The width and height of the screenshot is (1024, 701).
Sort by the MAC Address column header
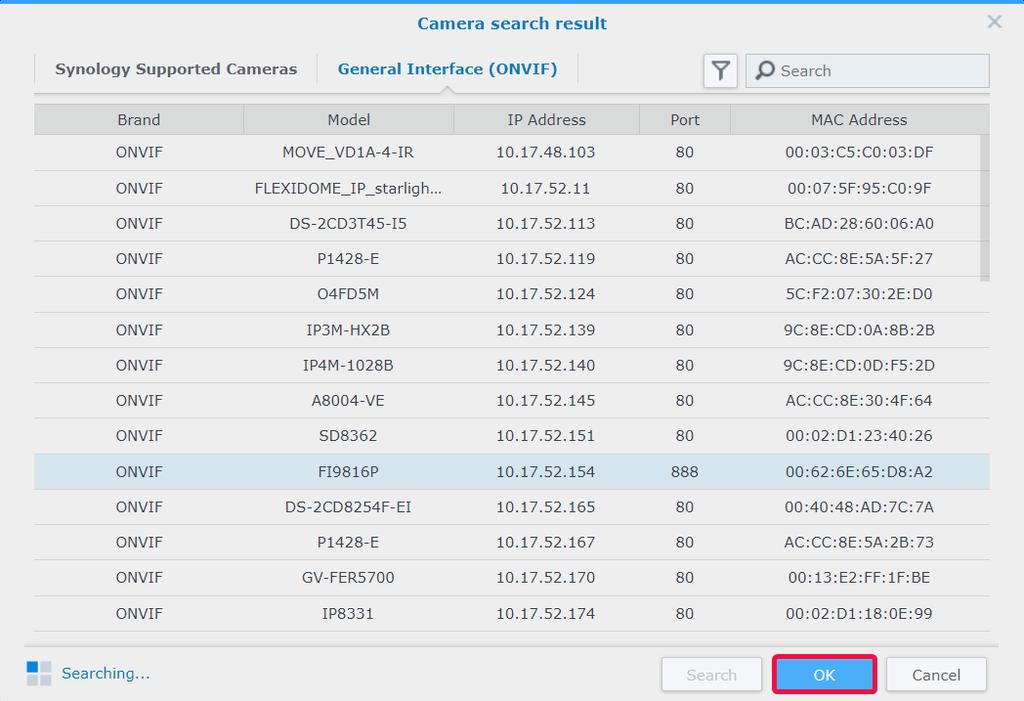[x=859, y=120]
